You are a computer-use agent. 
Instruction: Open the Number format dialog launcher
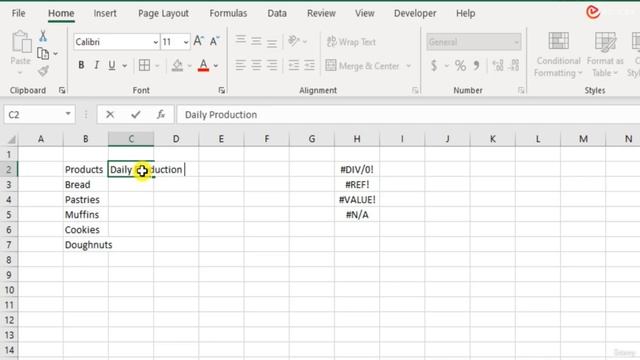pos(521,91)
